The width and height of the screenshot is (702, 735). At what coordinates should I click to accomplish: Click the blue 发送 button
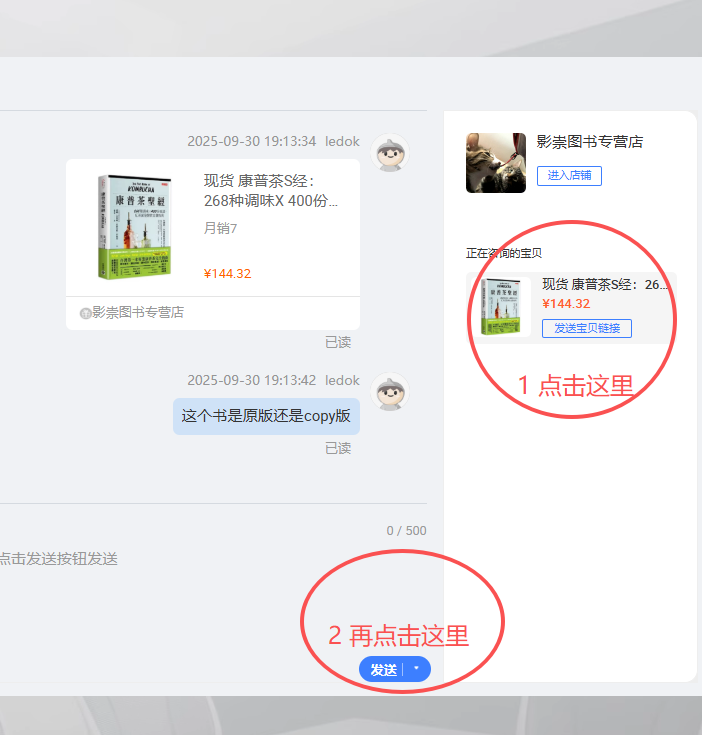[383, 669]
